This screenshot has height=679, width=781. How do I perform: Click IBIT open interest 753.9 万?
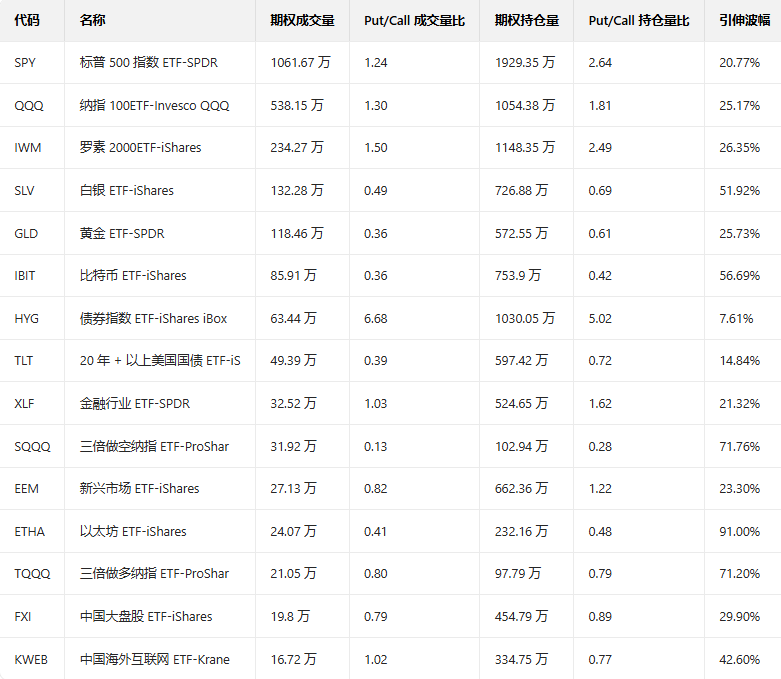[518, 275]
